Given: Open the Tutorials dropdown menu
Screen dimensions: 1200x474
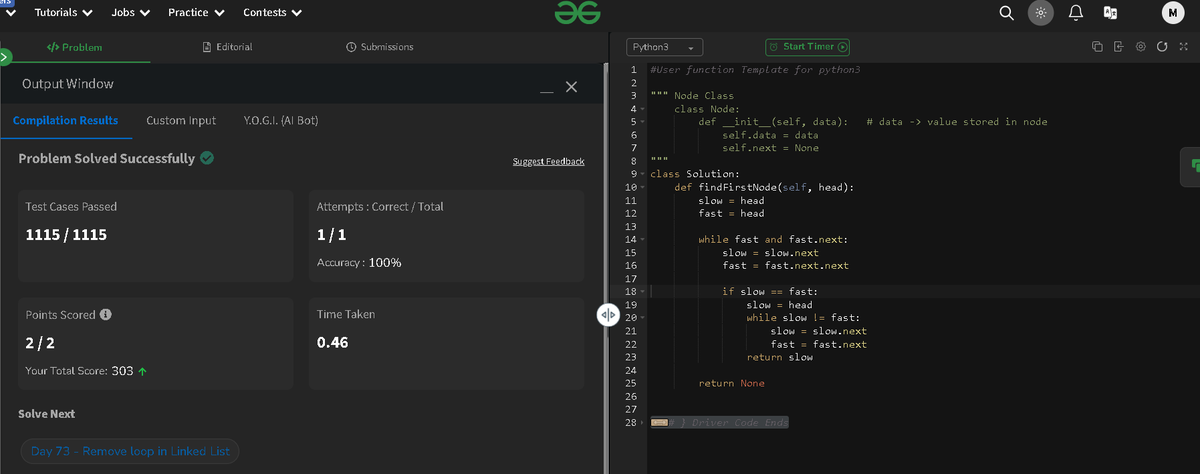Looking at the screenshot, I should pos(64,13).
